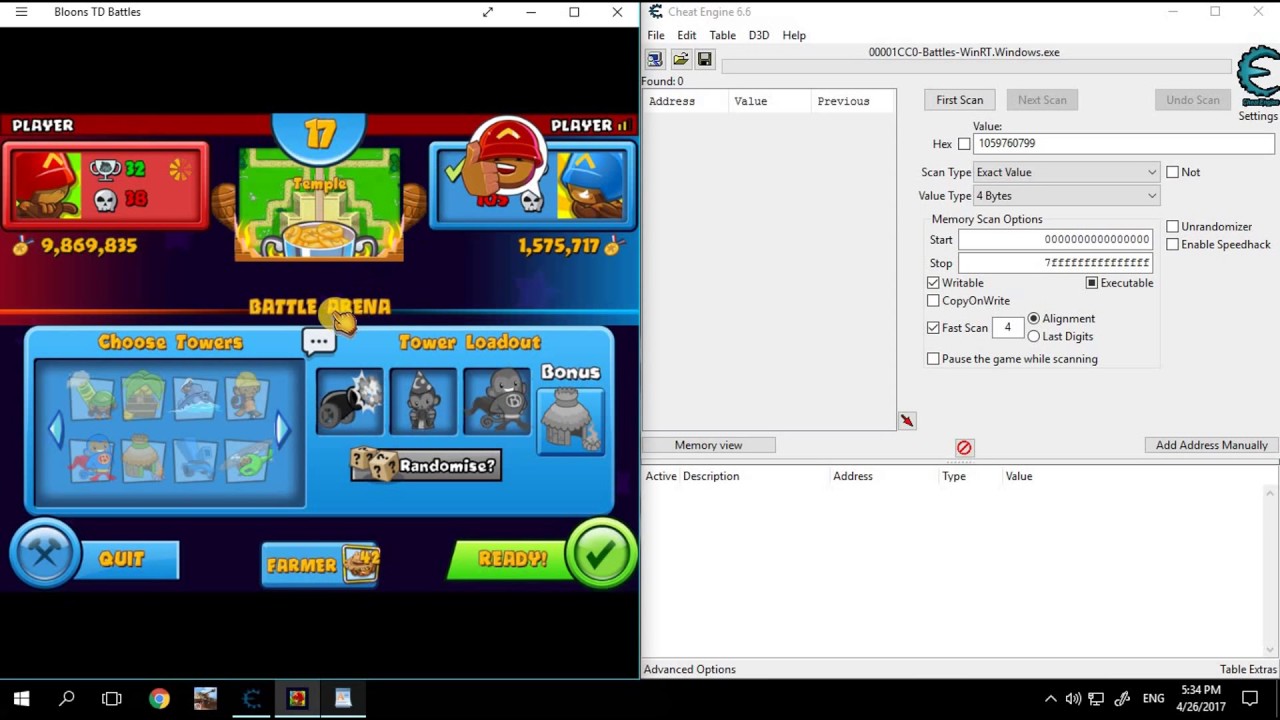Toggle the Fast Scan checkbox
This screenshot has height=720, width=1280.
[933, 328]
